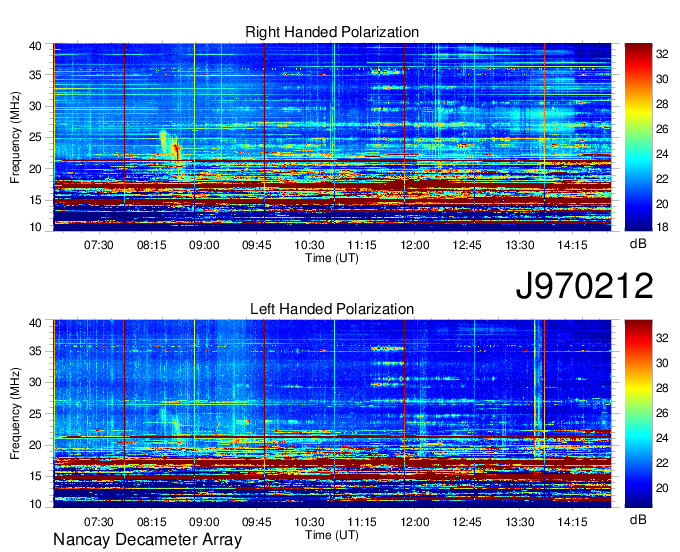Click 30 MHz tick on left-handed plot
The width and height of the screenshot is (680, 552).
pos(35,382)
